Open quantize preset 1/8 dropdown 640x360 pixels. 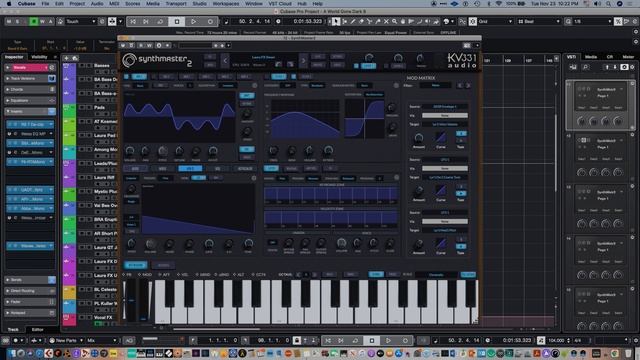(593, 21)
